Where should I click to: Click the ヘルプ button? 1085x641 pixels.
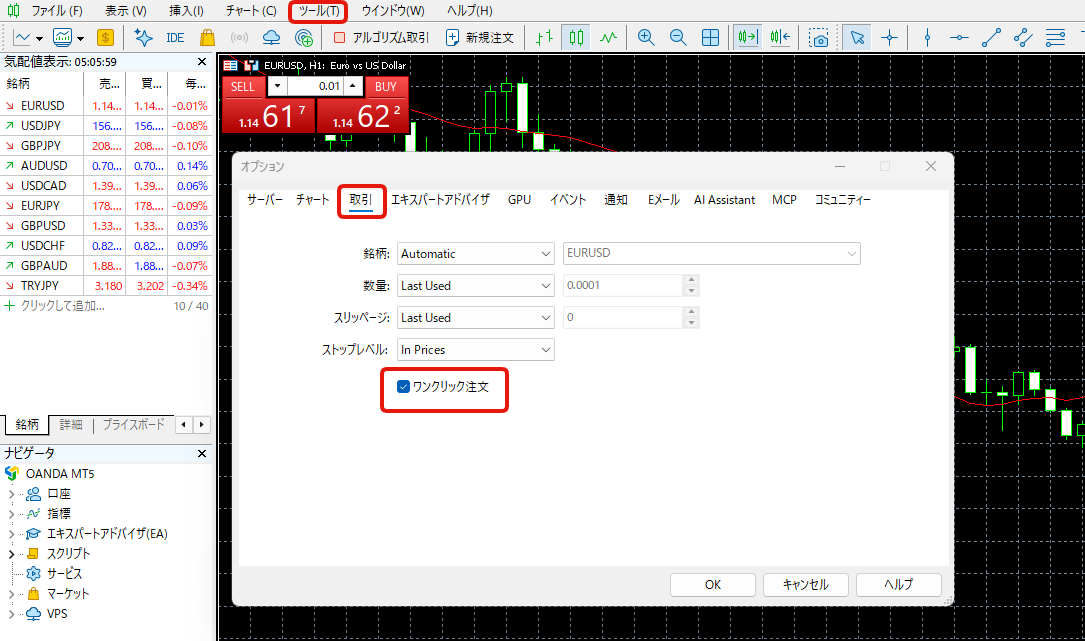click(x=898, y=585)
